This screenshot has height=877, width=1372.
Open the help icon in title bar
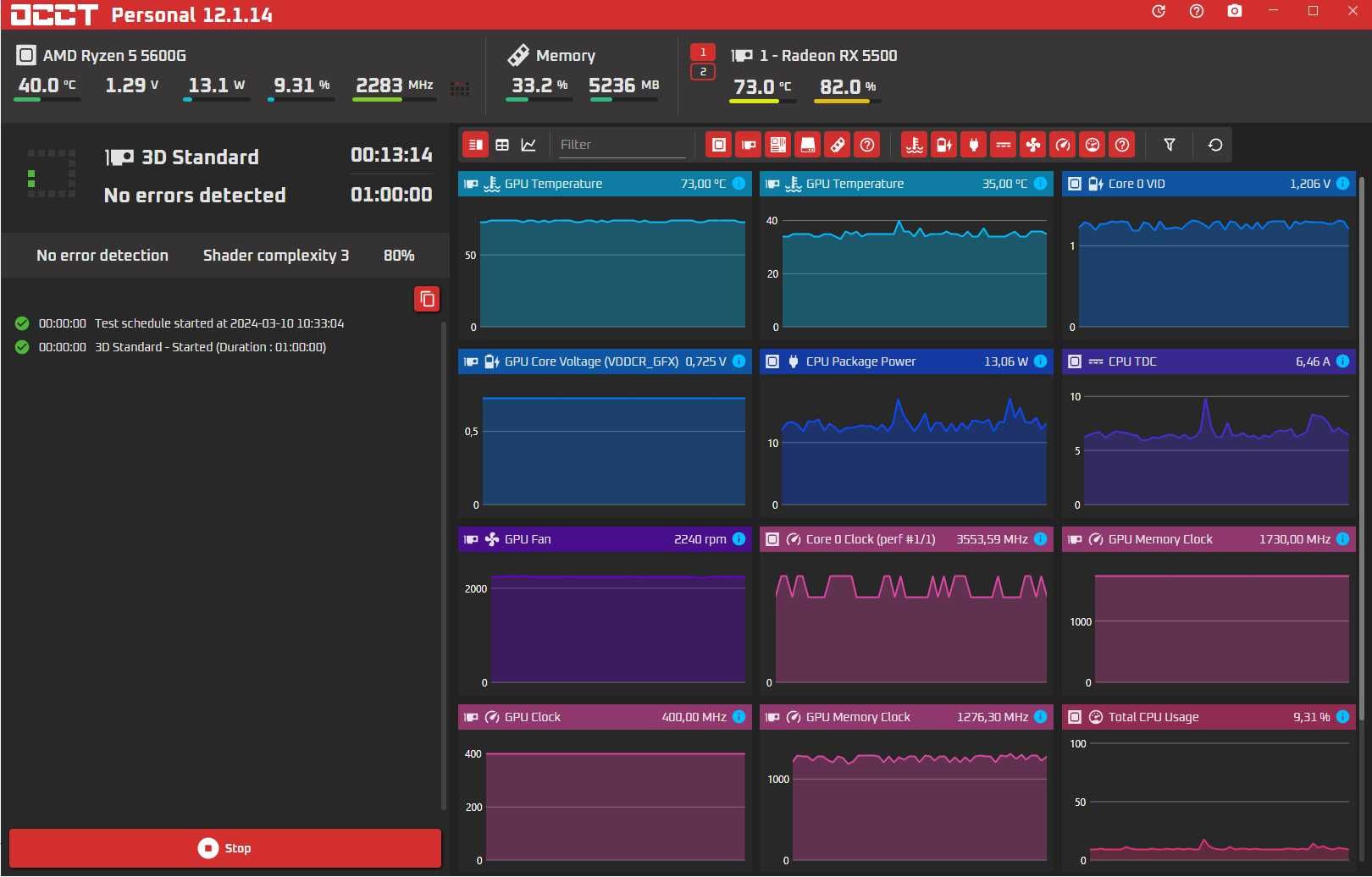coord(1197,11)
